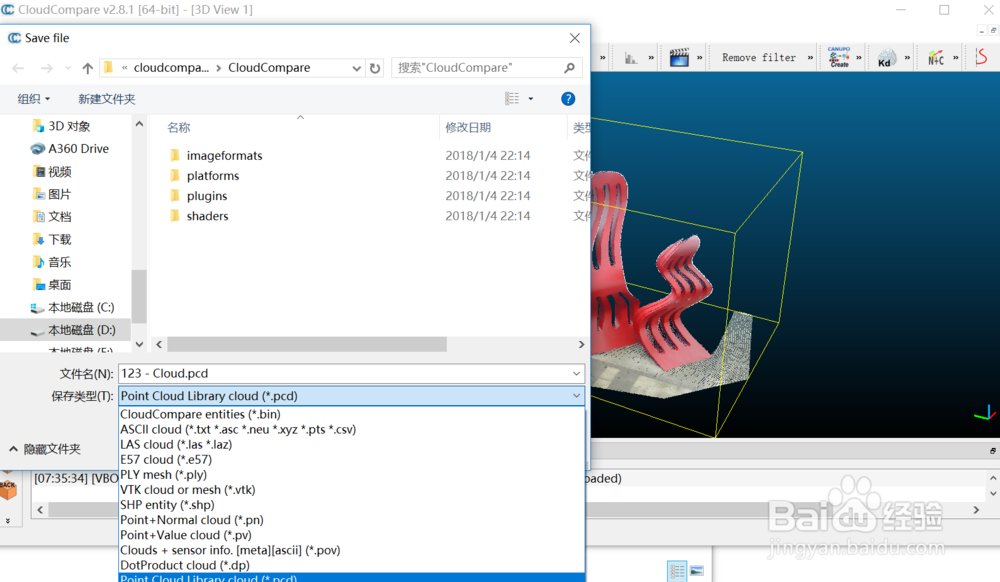Screen dimensions: 1000x582
Task: Expand the address path history dropdown
Action: click(x=356, y=68)
